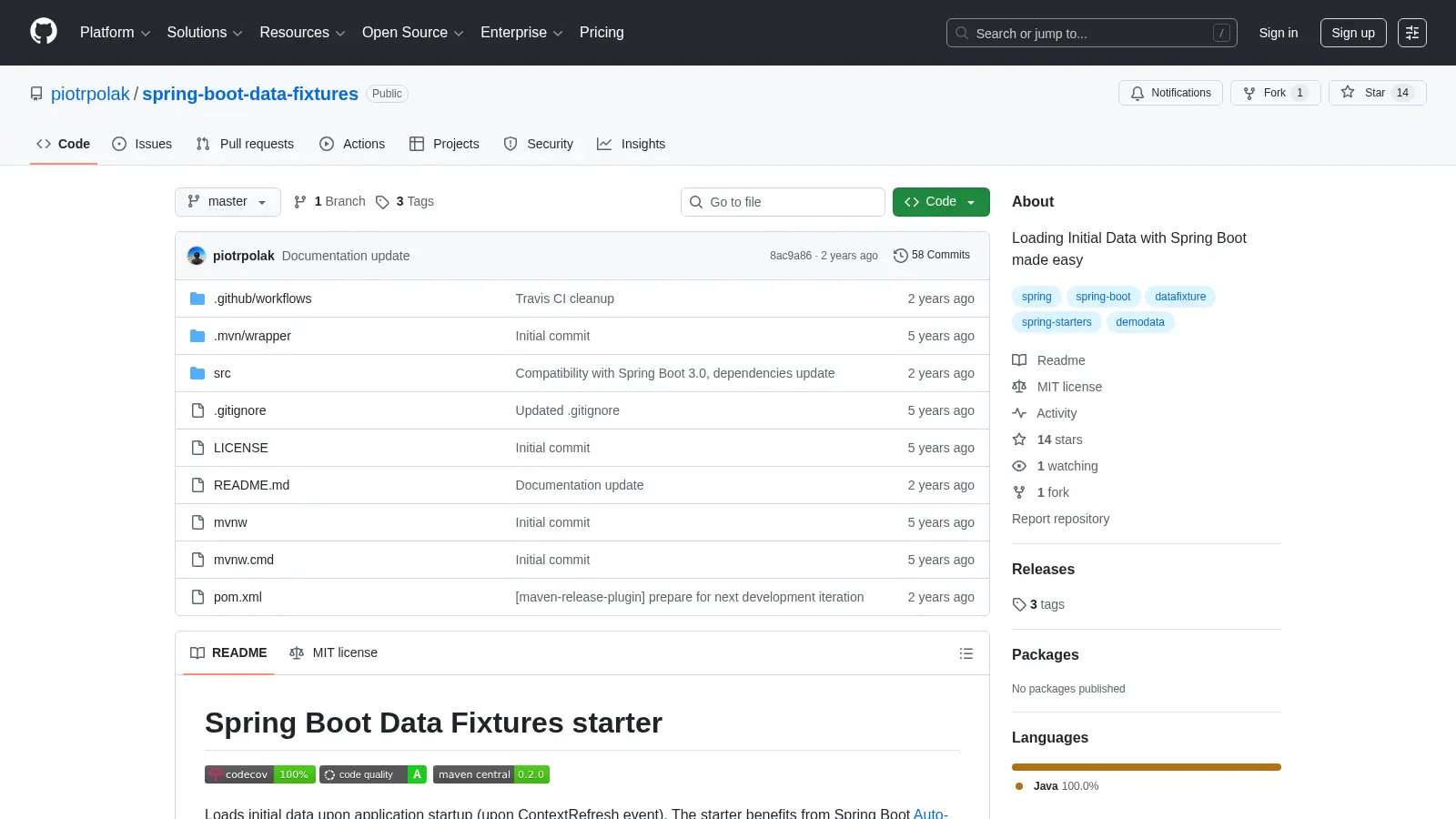Viewport: 1456px width, 819px height.
Task: View the 58 Commits history
Action: tap(932, 256)
